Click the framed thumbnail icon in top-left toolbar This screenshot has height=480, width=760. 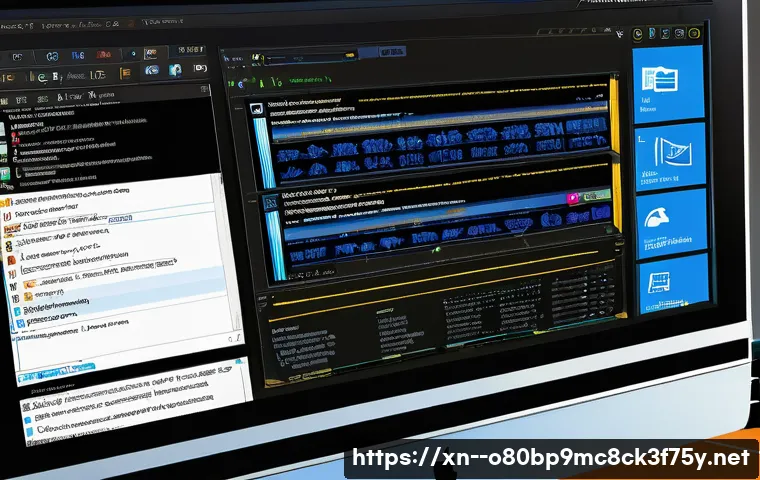tap(151, 52)
